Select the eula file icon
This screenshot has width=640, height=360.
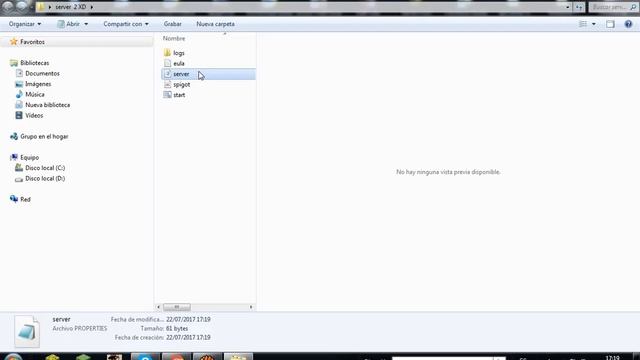click(167, 63)
